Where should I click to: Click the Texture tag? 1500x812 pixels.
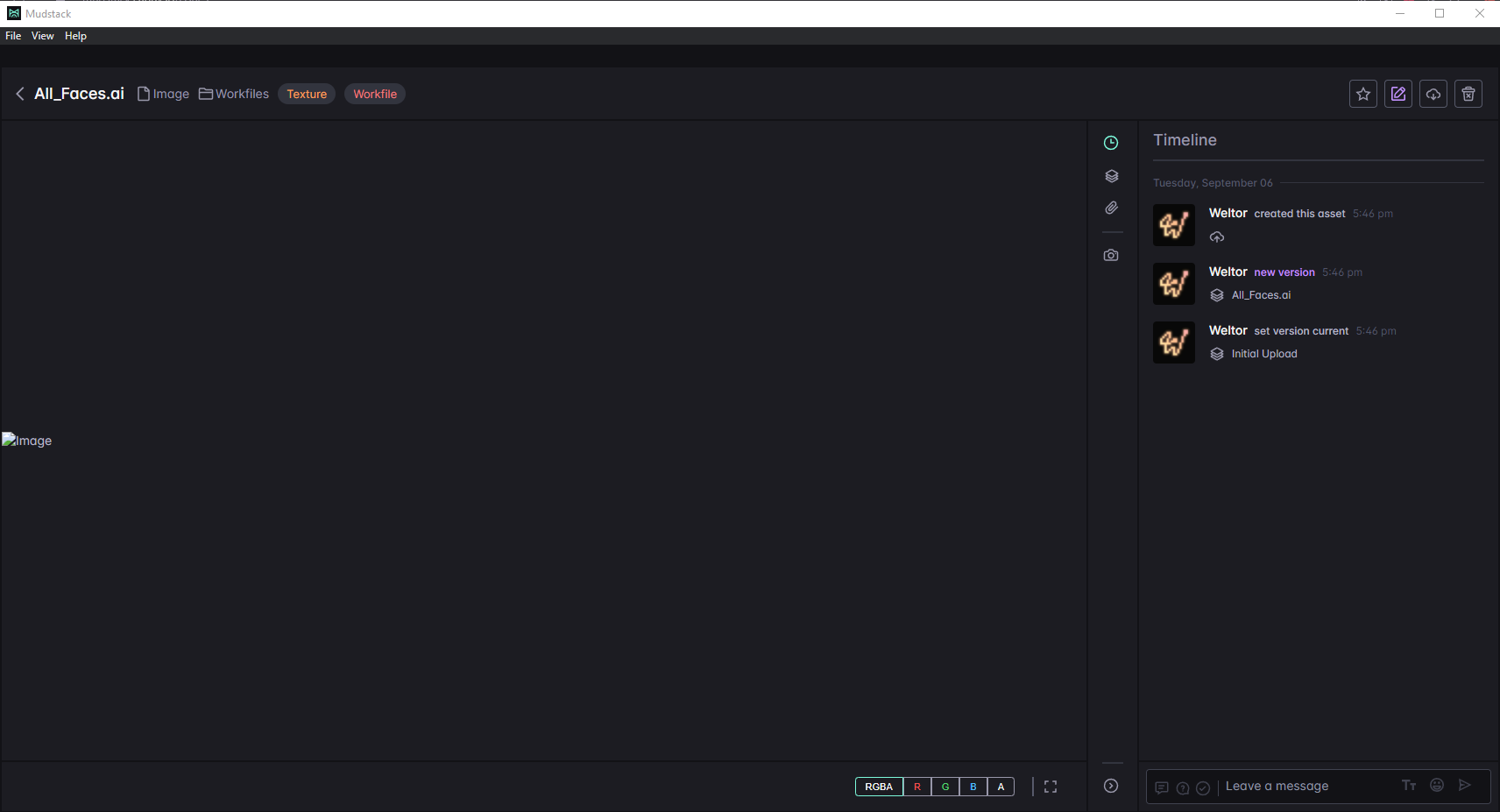[307, 94]
